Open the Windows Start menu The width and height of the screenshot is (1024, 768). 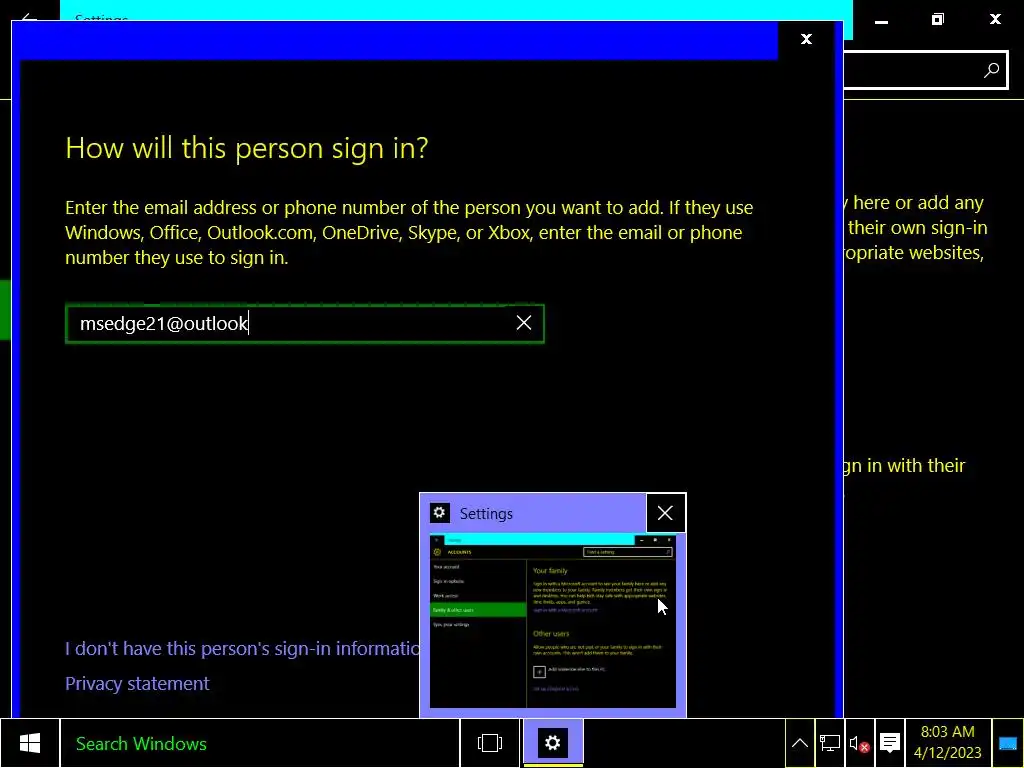tap(30, 743)
